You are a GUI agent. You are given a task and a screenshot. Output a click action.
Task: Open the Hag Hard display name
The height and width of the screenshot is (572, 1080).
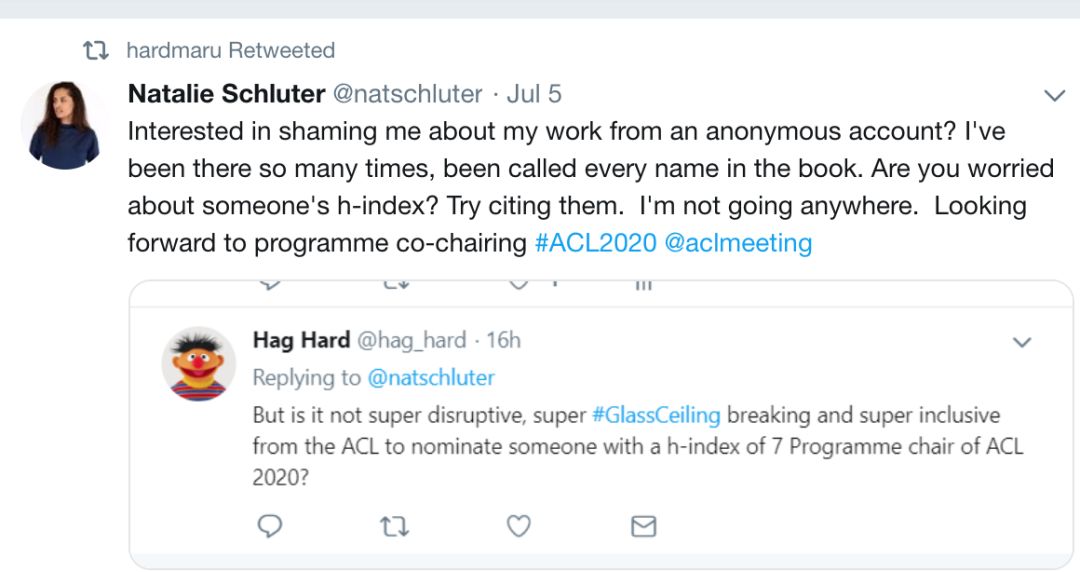(301, 340)
